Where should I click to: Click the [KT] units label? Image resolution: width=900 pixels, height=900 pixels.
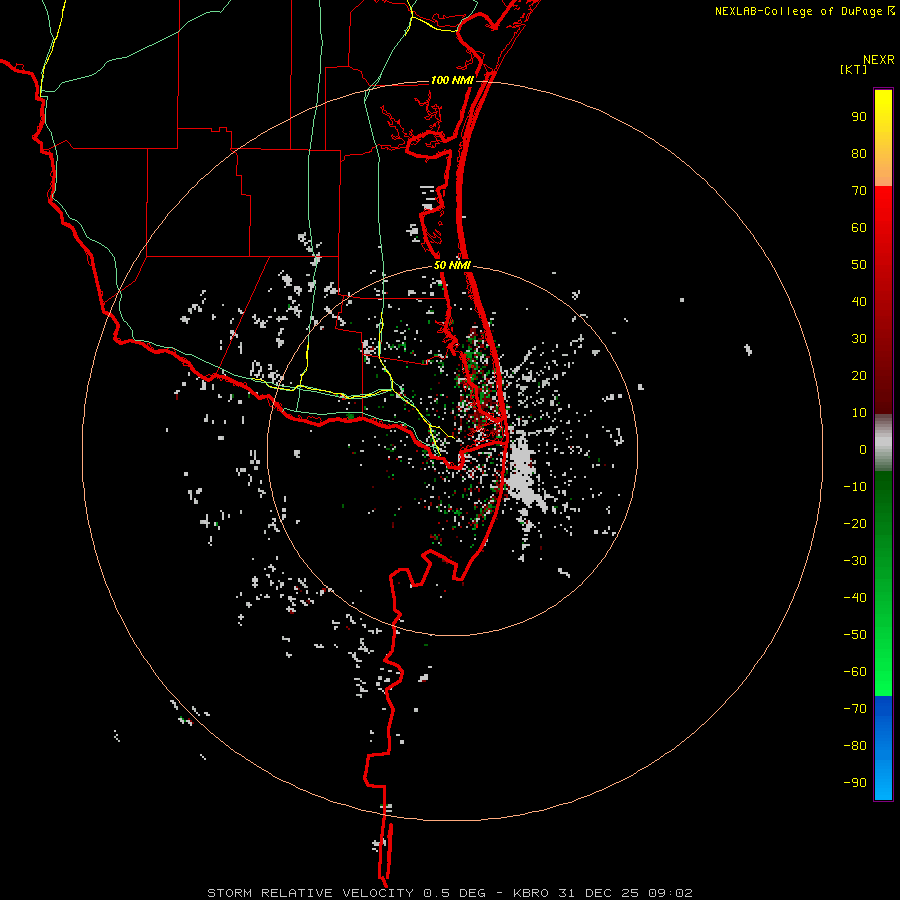[853, 69]
